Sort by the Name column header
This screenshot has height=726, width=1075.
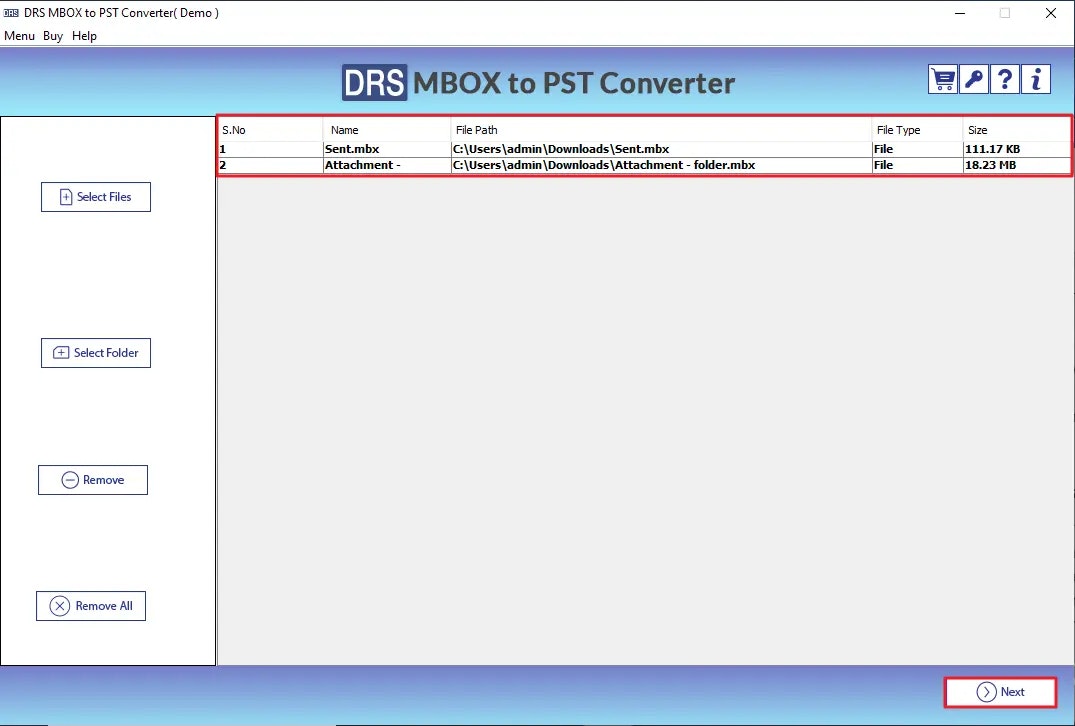tap(387, 130)
